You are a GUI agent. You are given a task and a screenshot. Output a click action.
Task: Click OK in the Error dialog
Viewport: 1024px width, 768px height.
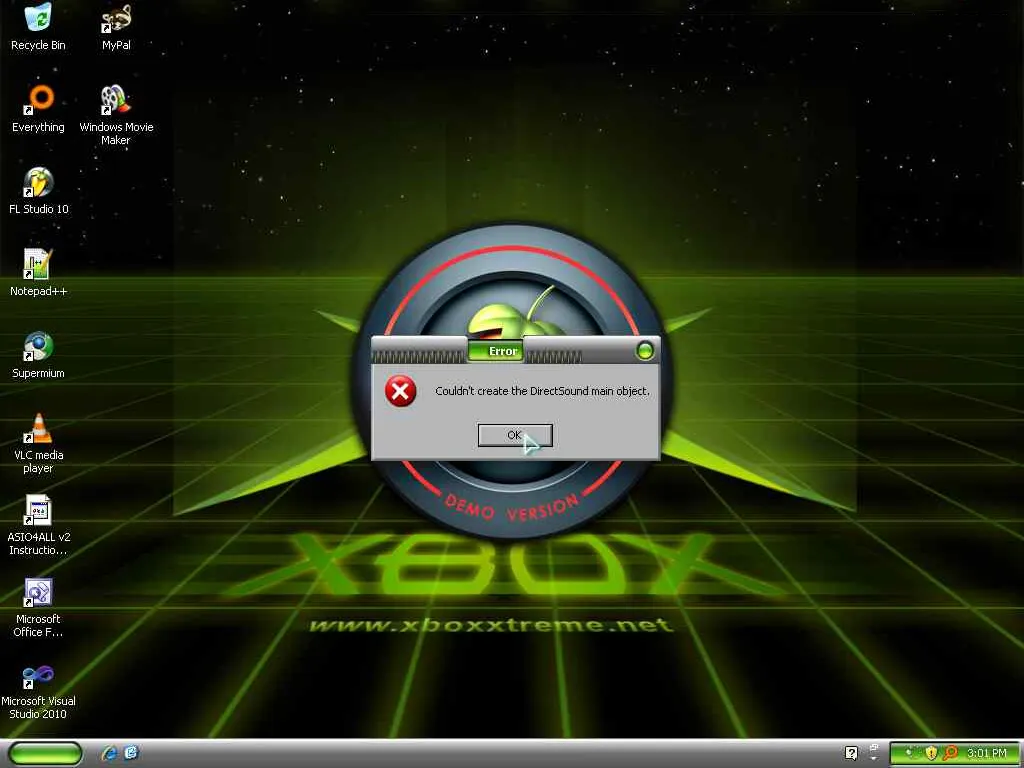[x=515, y=435]
